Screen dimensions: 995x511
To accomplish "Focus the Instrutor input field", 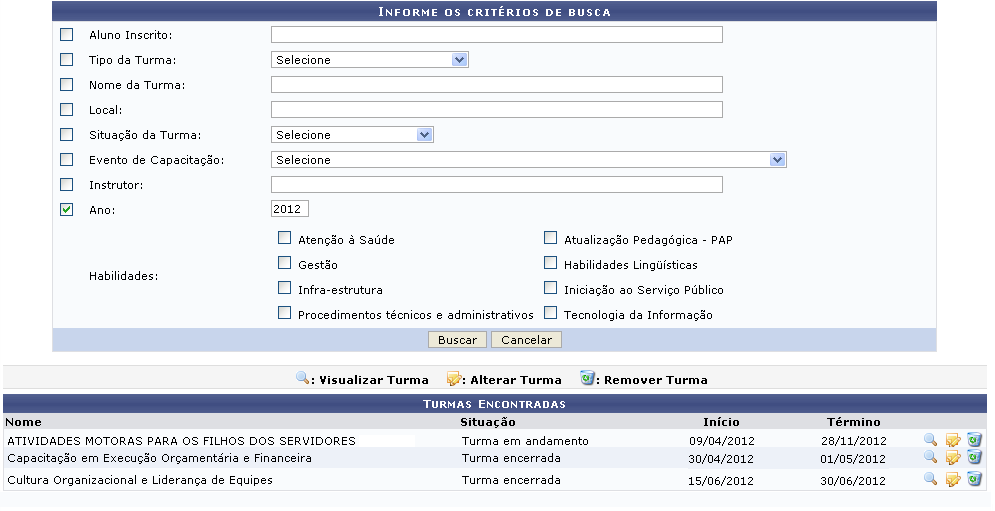I will [x=496, y=185].
